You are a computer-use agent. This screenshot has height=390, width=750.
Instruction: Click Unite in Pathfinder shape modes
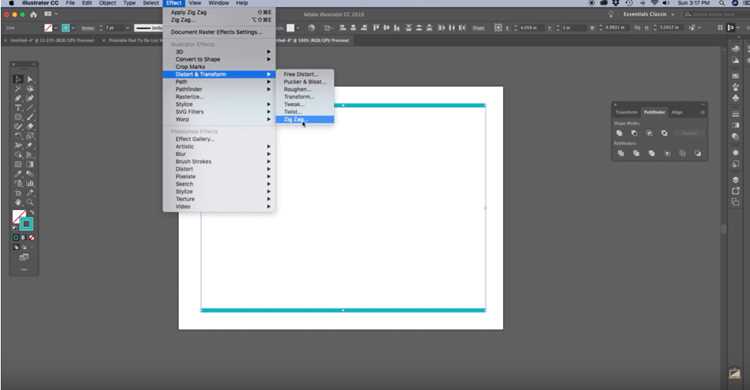point(619,133)
